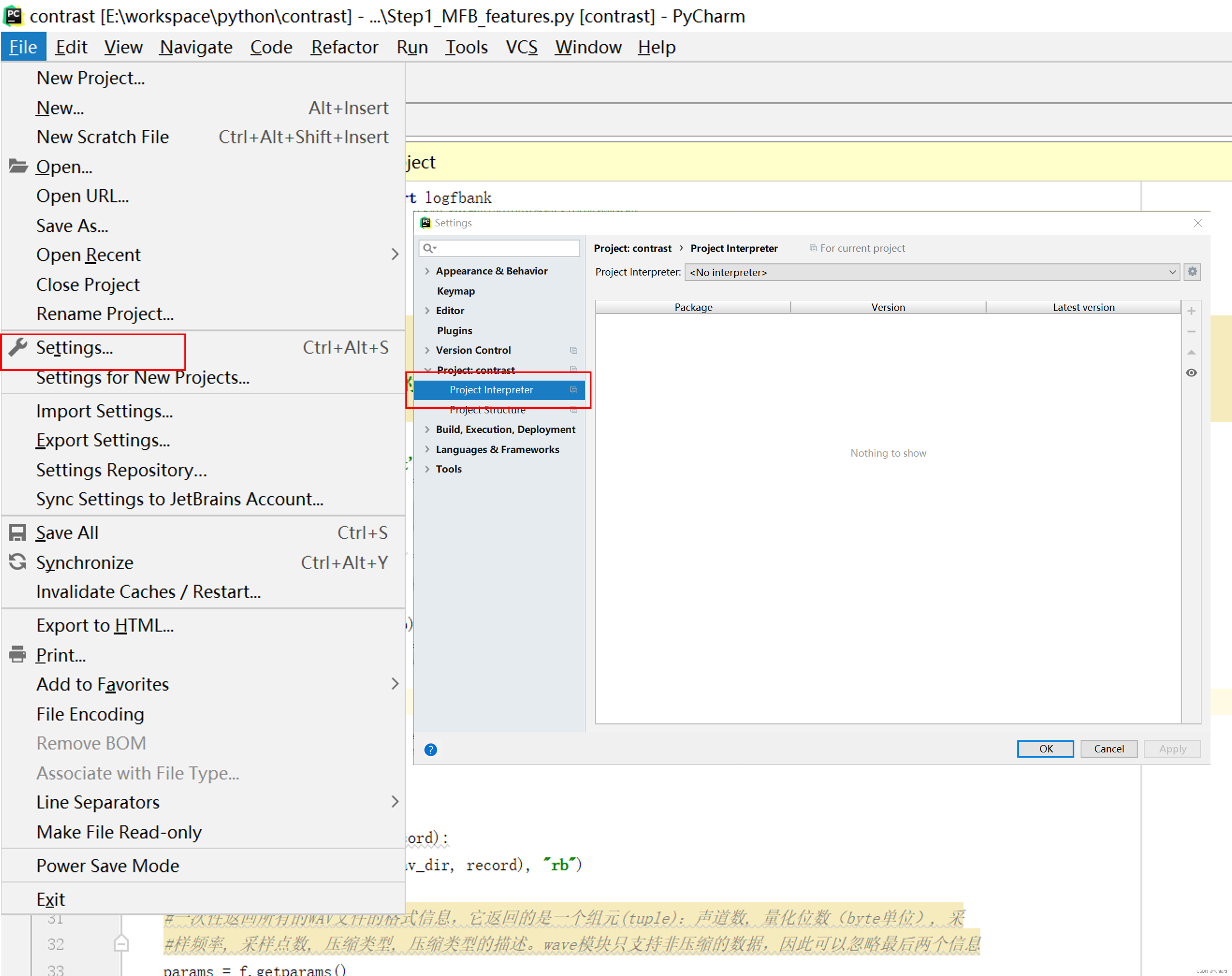
Task: Toggle the eye icon to show early releases
Action: (1191, 372)
